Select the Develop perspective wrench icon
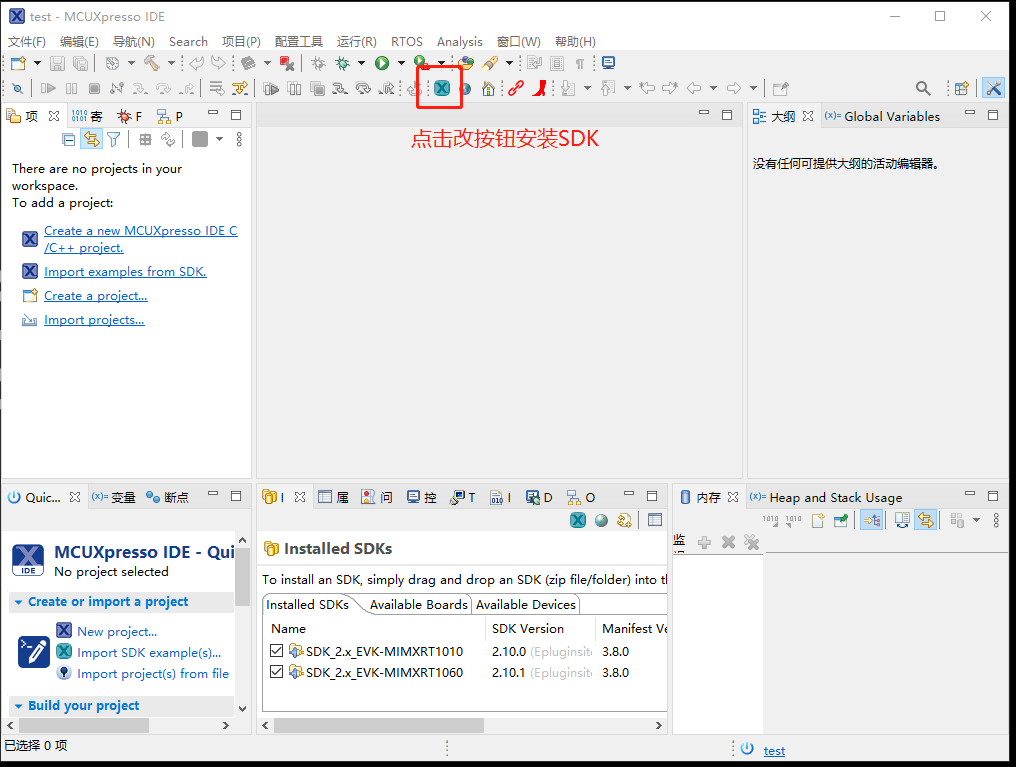The image size is (1016, 767). click(x=993, y=88)
